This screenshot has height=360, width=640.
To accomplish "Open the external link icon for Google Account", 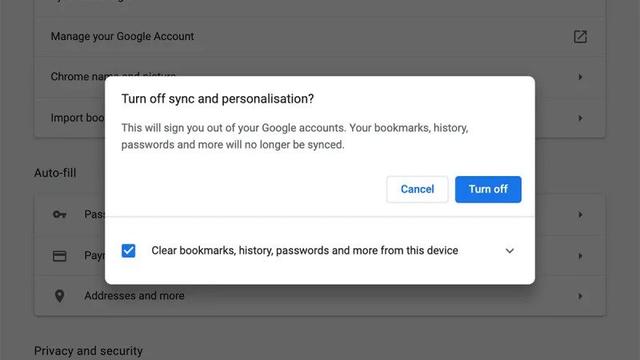I will (x=580, y=37).
